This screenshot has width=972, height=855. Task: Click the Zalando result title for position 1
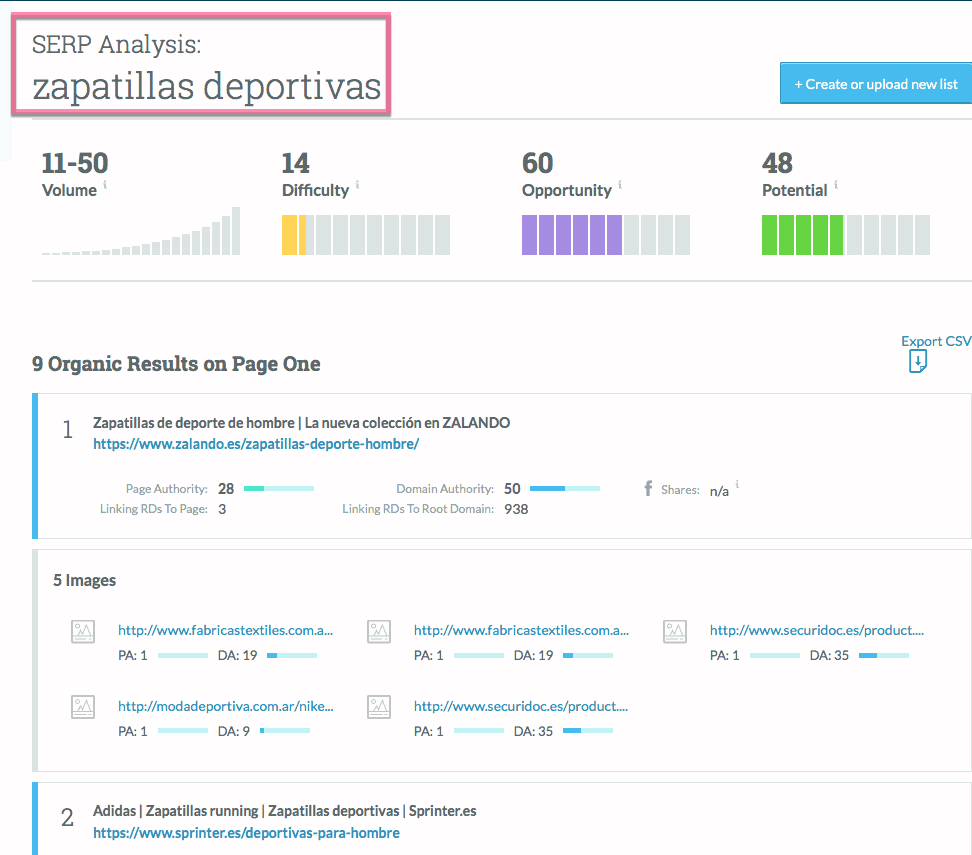301,422
